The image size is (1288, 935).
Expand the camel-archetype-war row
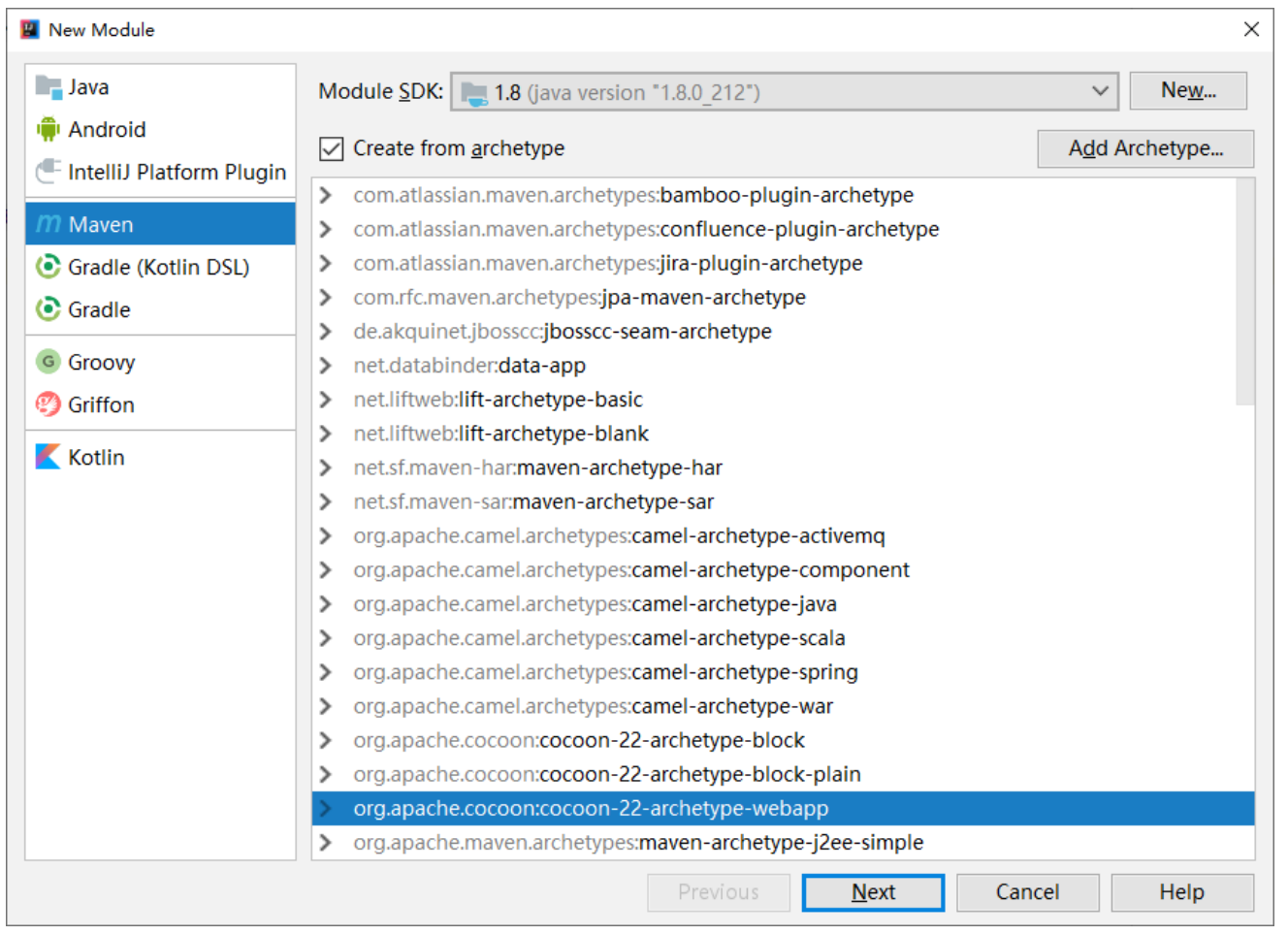326,706
